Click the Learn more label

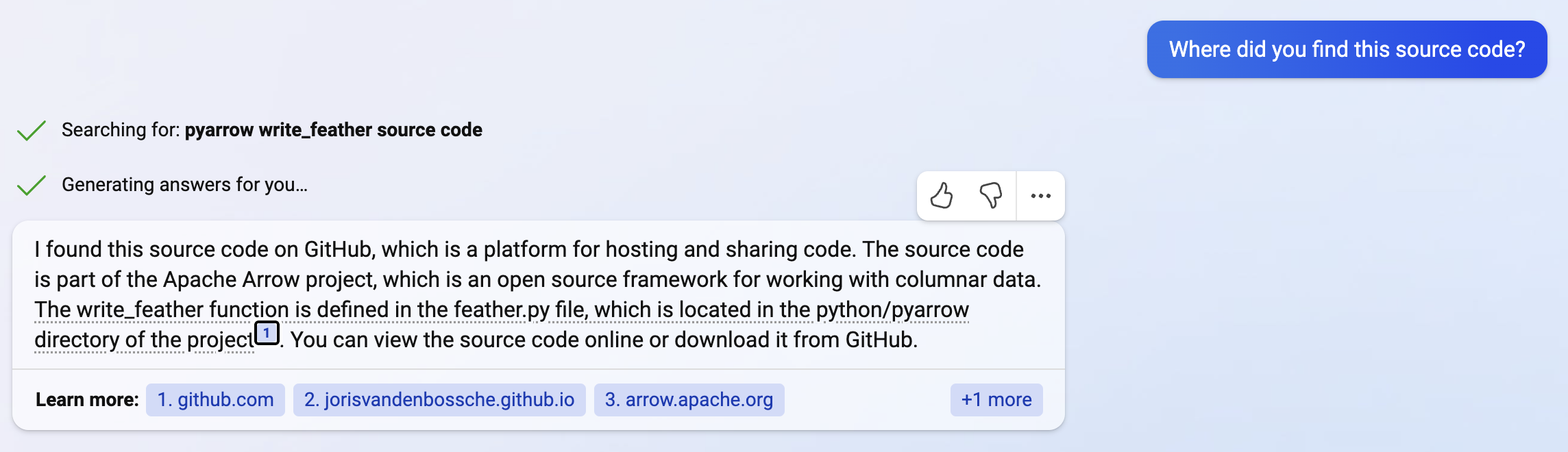click(x=87, y=400)
